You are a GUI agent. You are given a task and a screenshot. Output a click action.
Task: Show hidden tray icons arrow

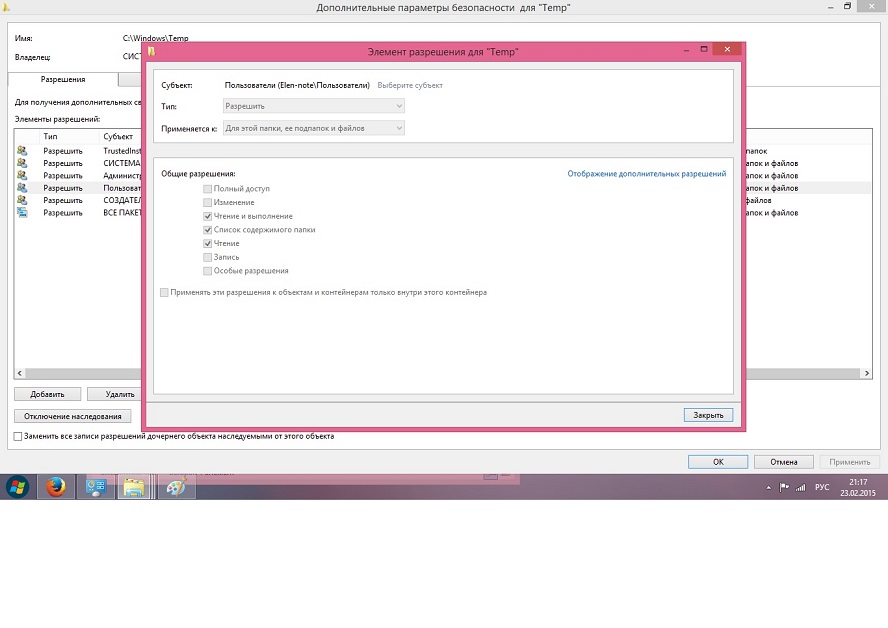[767, 487]
